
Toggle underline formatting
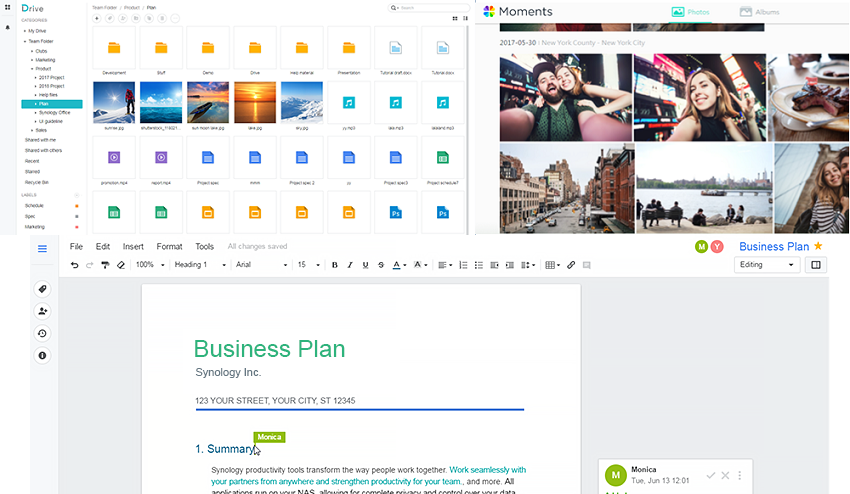(x=365, y=265)
